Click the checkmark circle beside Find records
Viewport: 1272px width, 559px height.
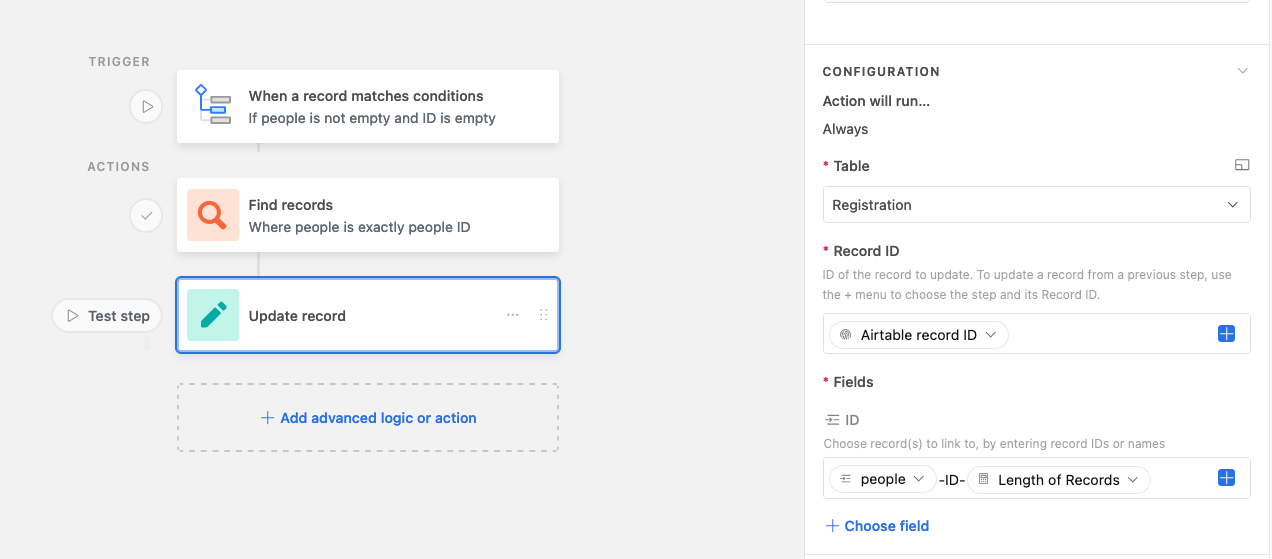(146, 215)
